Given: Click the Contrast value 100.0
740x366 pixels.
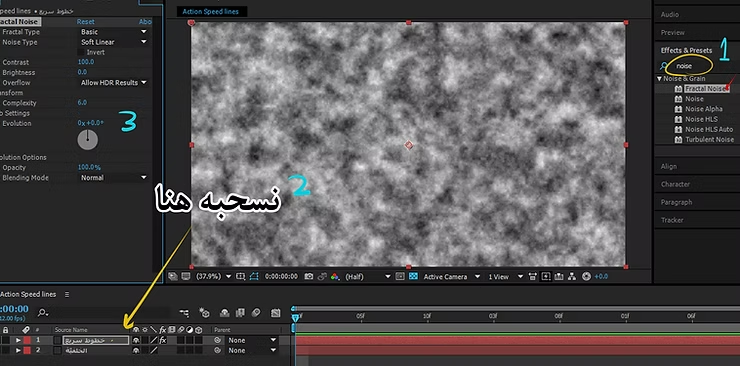Looking at the screenshot, I should click(x=86, y=62).
